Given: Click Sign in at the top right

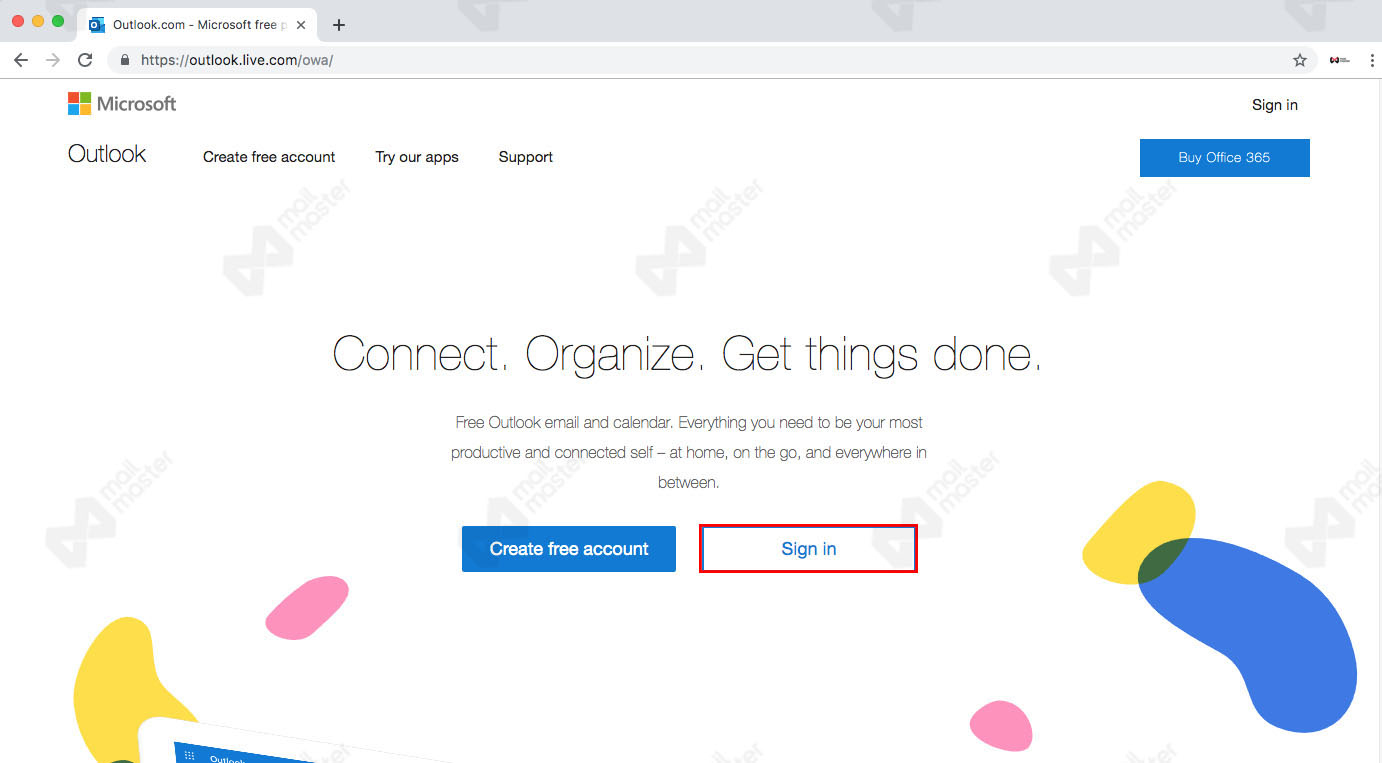Looking at the screenshot, I should [x=1275, y=105].
